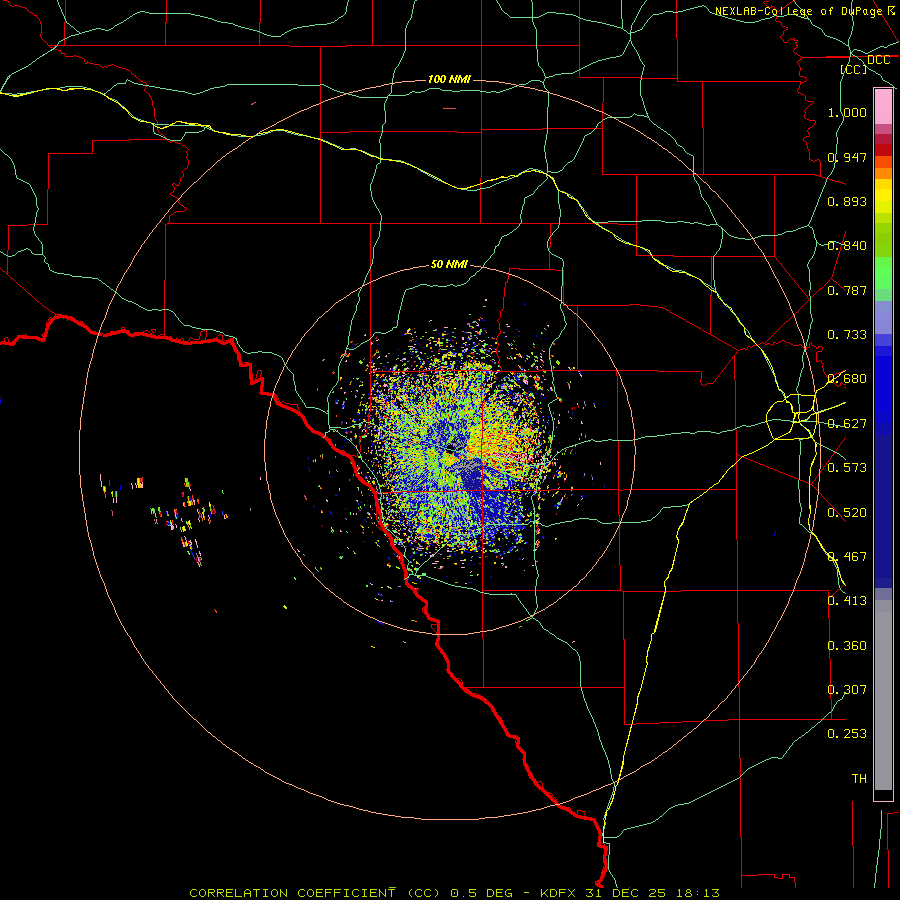This screenshot has width=900, height=900.
Task: Pick the pink segment of the color bar
Action: 883,107
